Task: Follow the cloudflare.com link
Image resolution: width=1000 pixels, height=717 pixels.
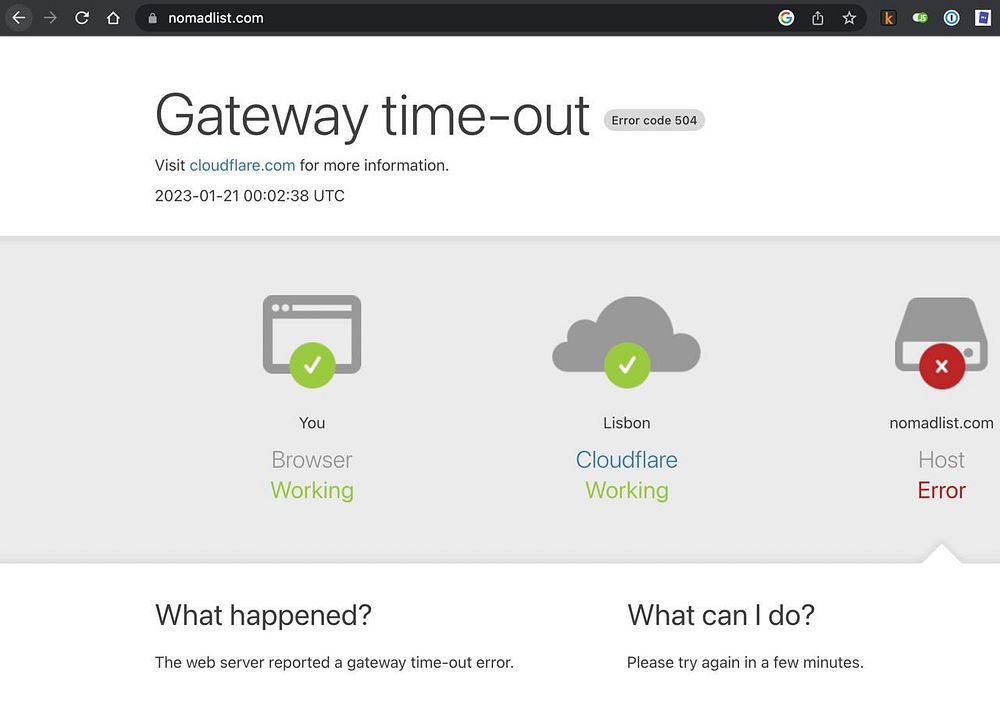Action: (x=242, y=165)
